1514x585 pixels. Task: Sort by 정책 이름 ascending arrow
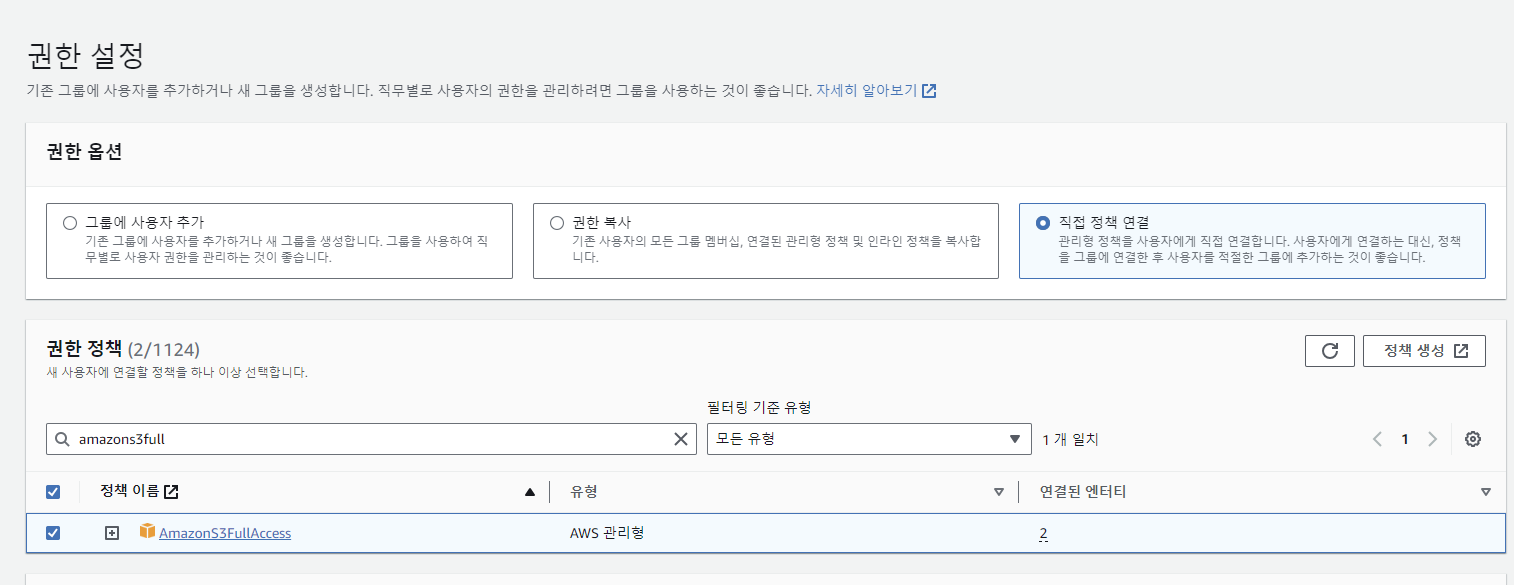click(530, 492)
